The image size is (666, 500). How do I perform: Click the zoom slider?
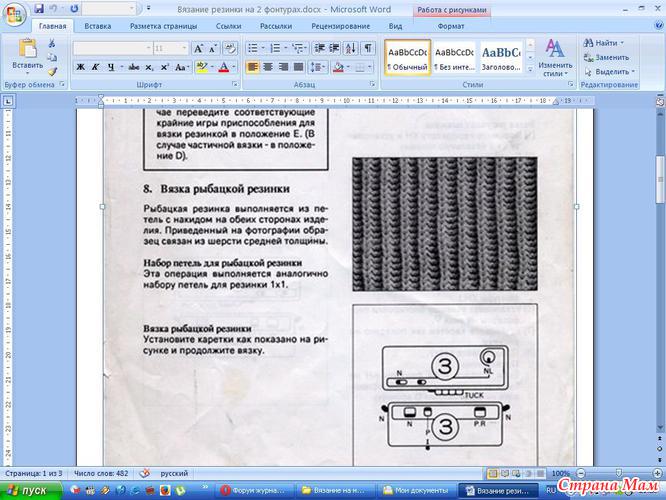[x=618, y=473]
